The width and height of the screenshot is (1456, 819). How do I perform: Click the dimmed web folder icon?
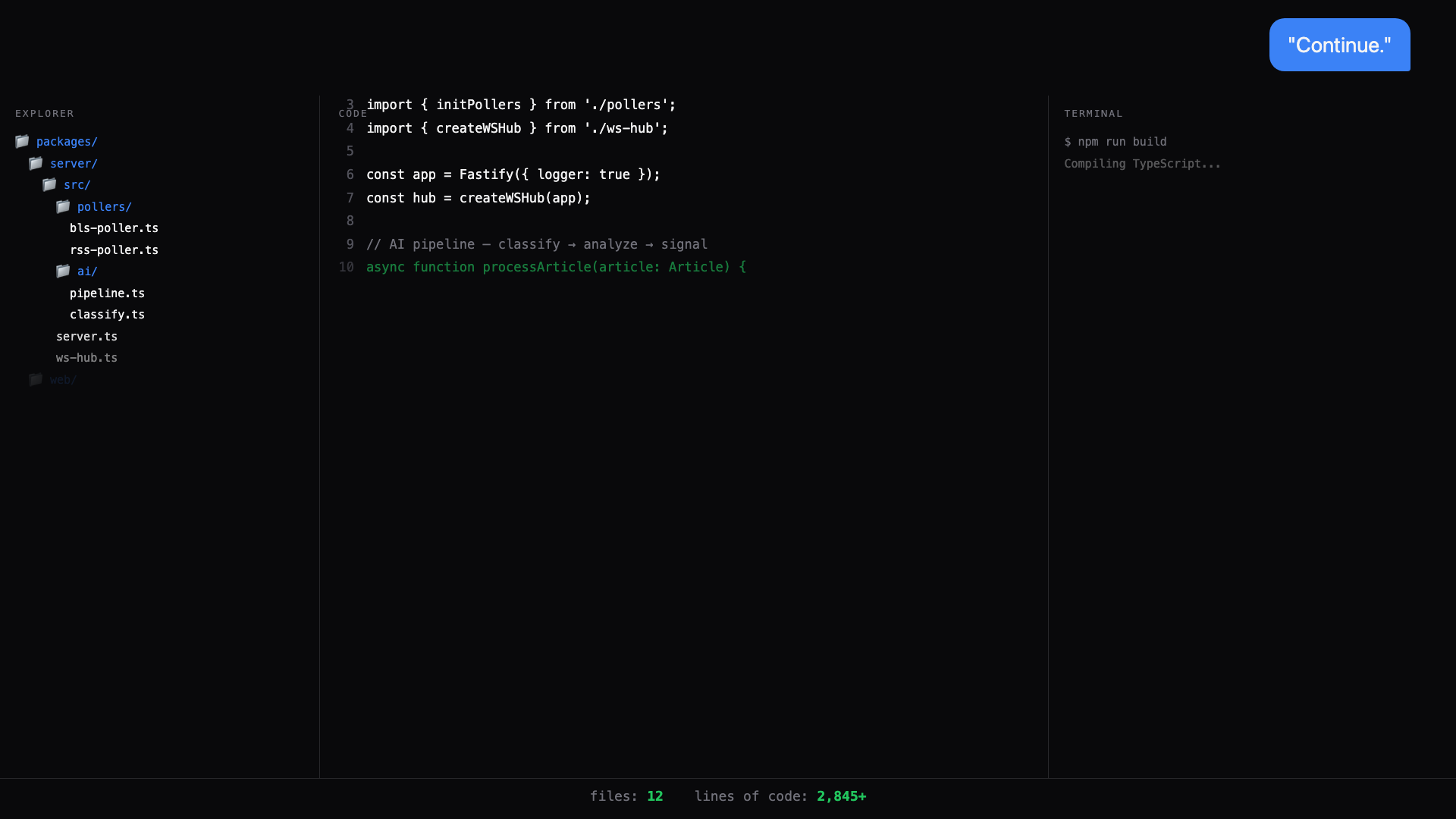click(36, 380)
